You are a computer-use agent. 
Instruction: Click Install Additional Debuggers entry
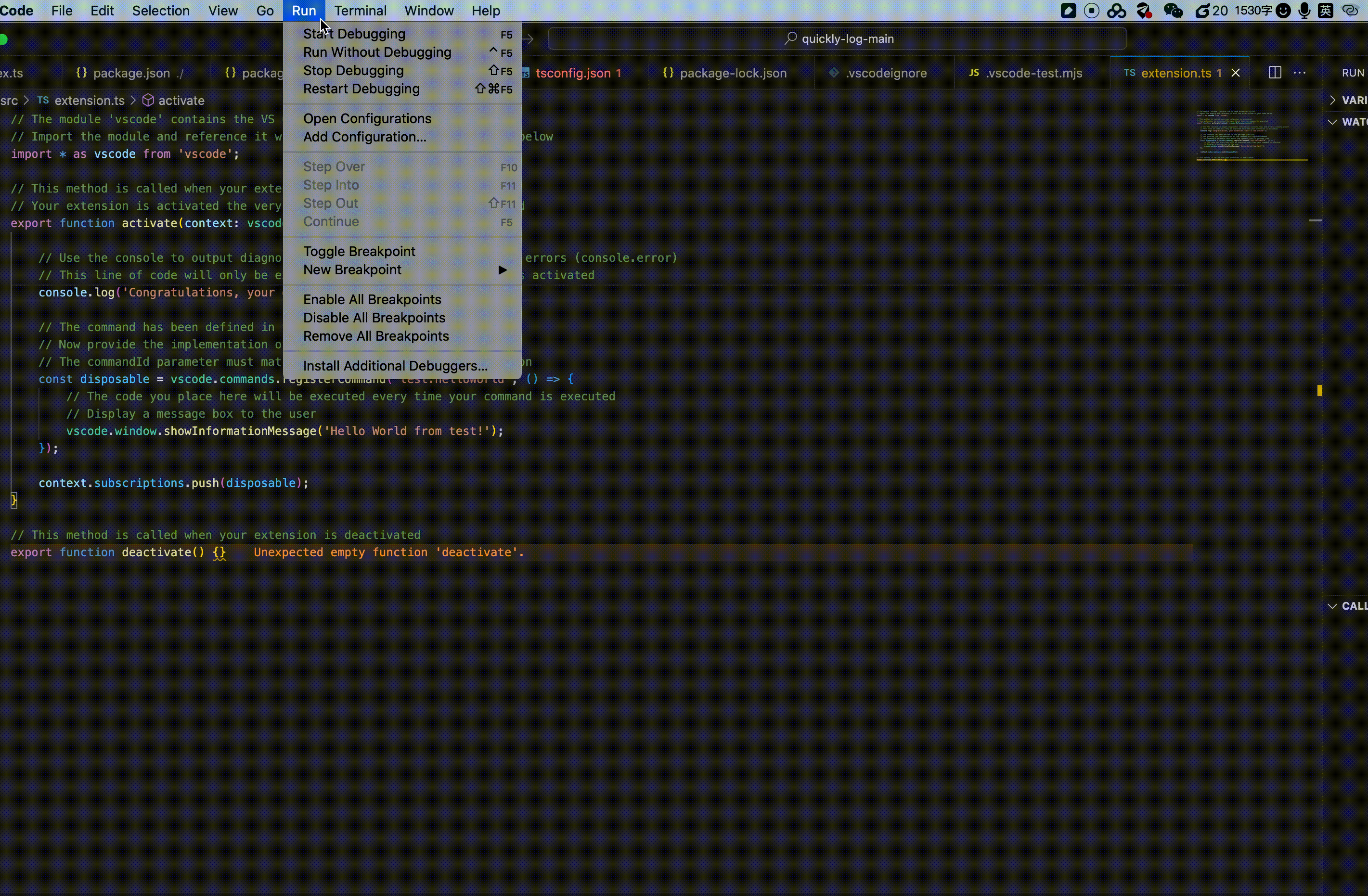(x=395, y=366)
